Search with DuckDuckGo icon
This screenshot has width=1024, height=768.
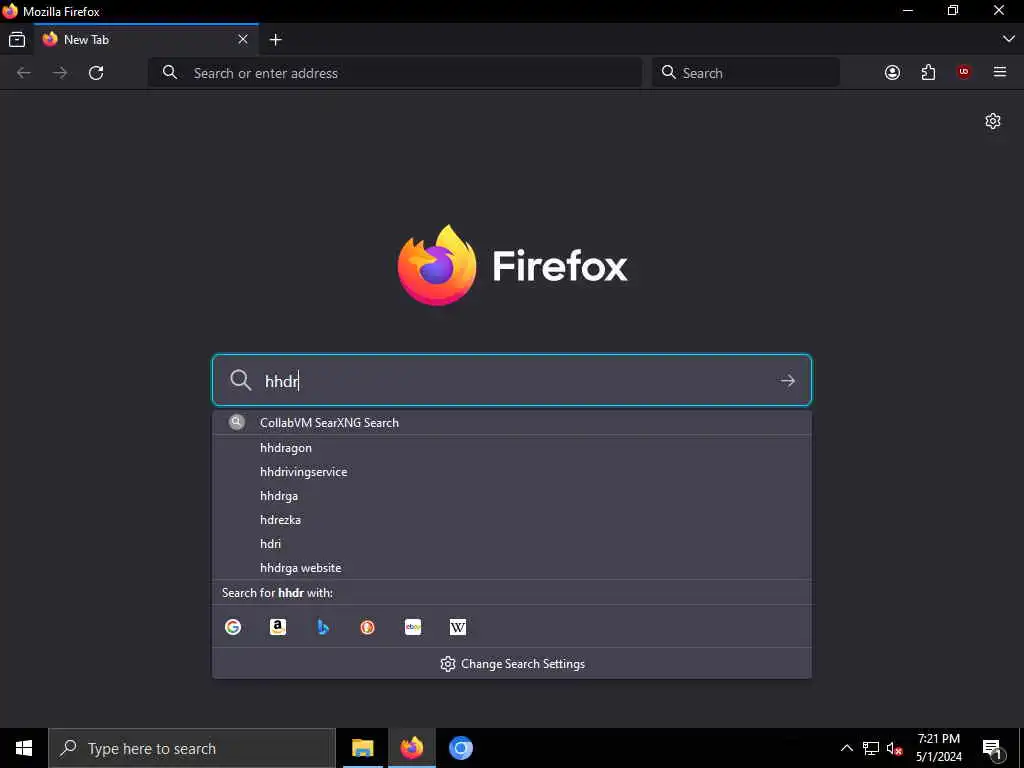(368, 627)
